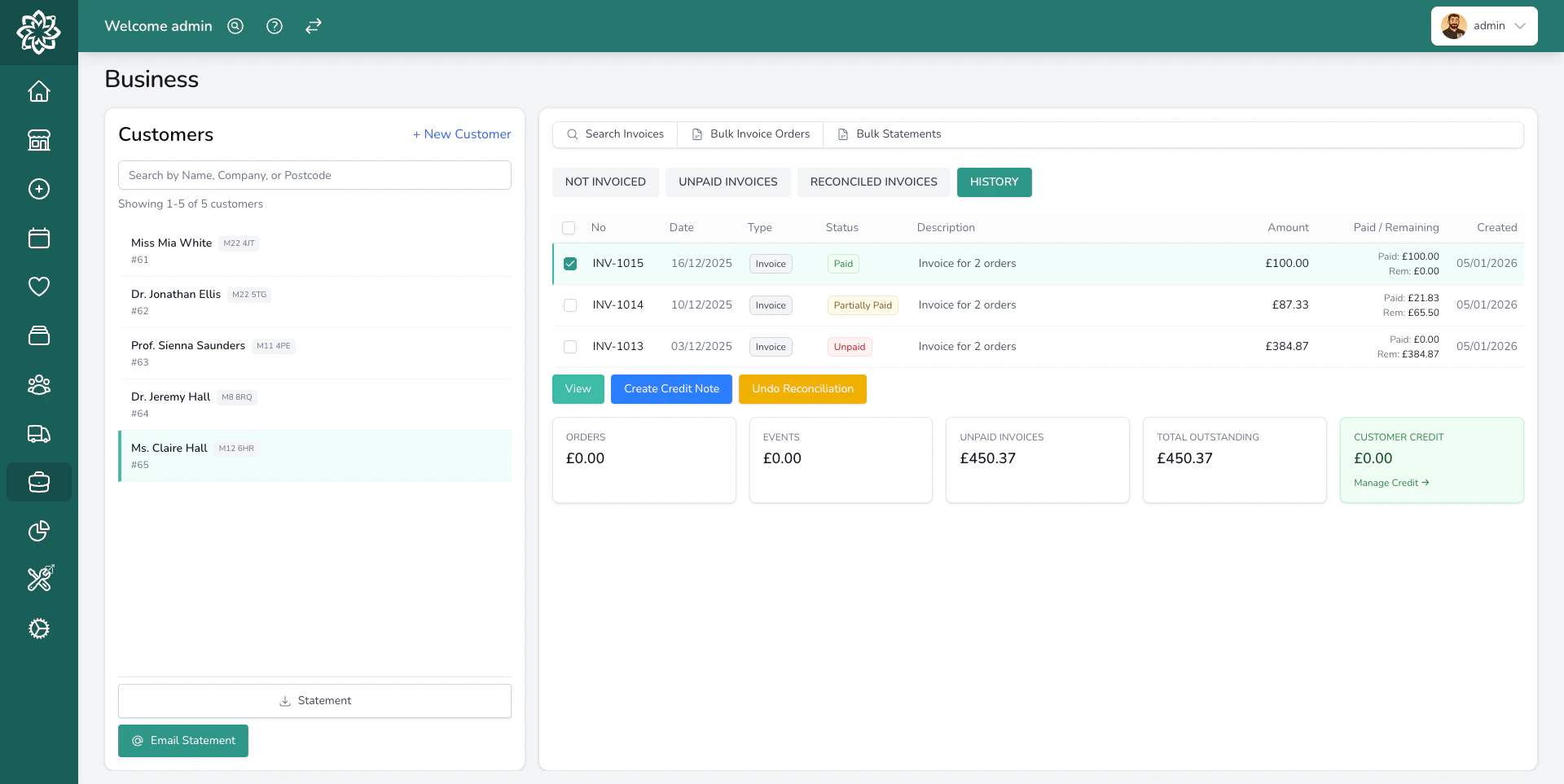Open the help question mark icon
The image size is (1564, 784).
[x=274, y=26]
